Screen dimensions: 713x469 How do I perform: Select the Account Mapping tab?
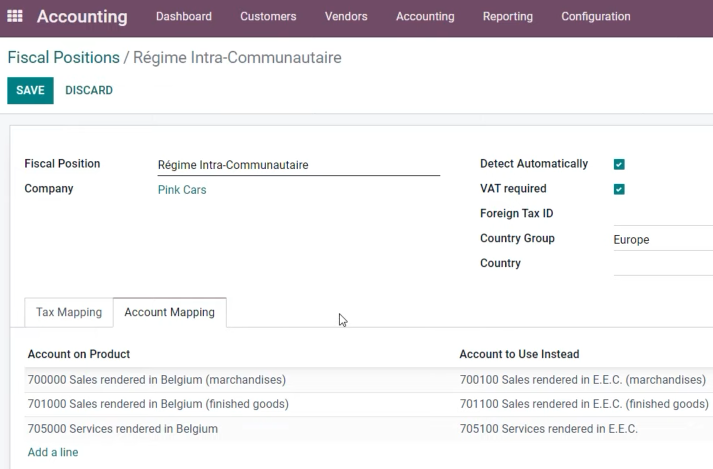coord(170,313)
